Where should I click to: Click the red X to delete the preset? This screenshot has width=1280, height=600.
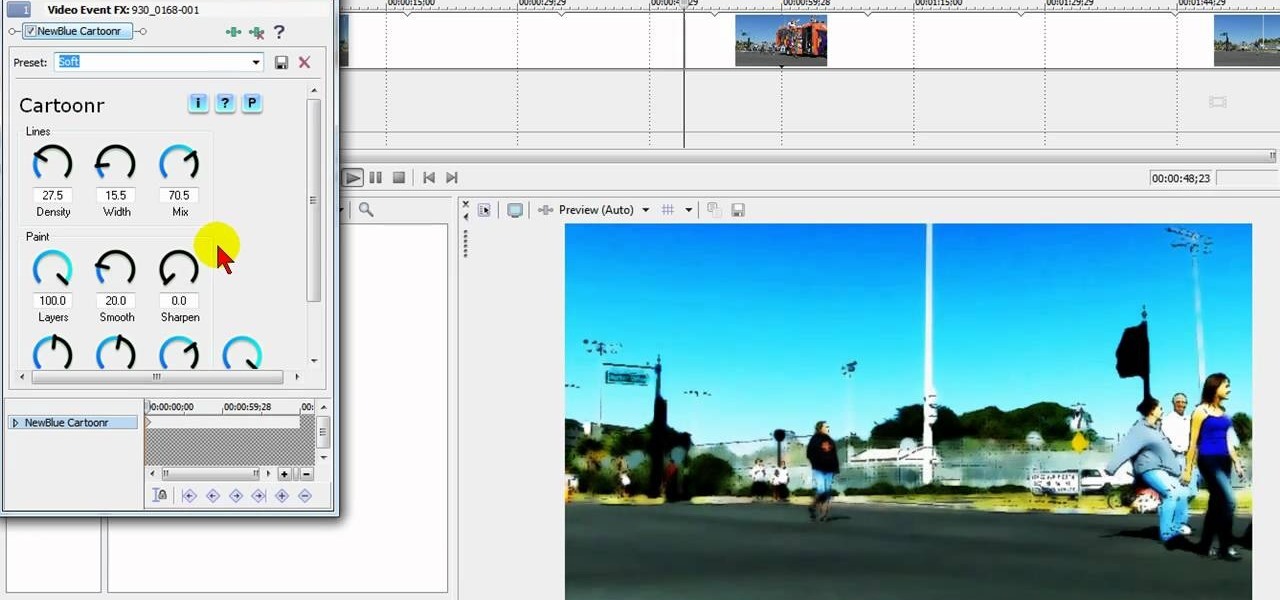(304, 62)
